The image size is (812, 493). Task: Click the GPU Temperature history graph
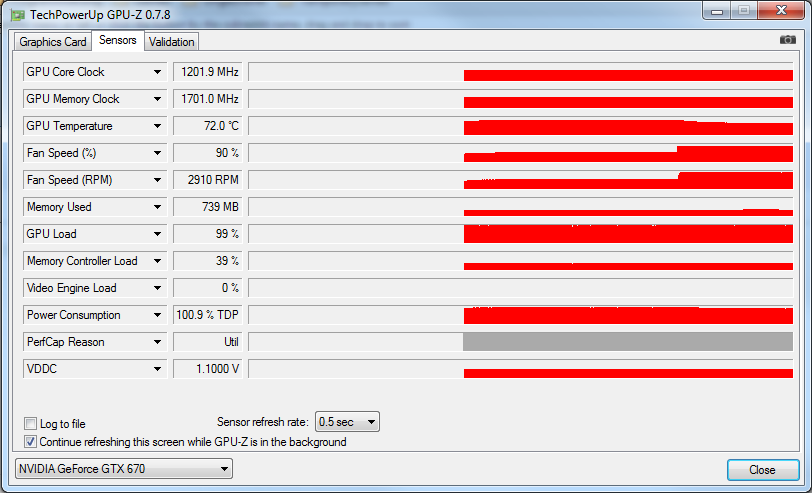pos(521,126)
